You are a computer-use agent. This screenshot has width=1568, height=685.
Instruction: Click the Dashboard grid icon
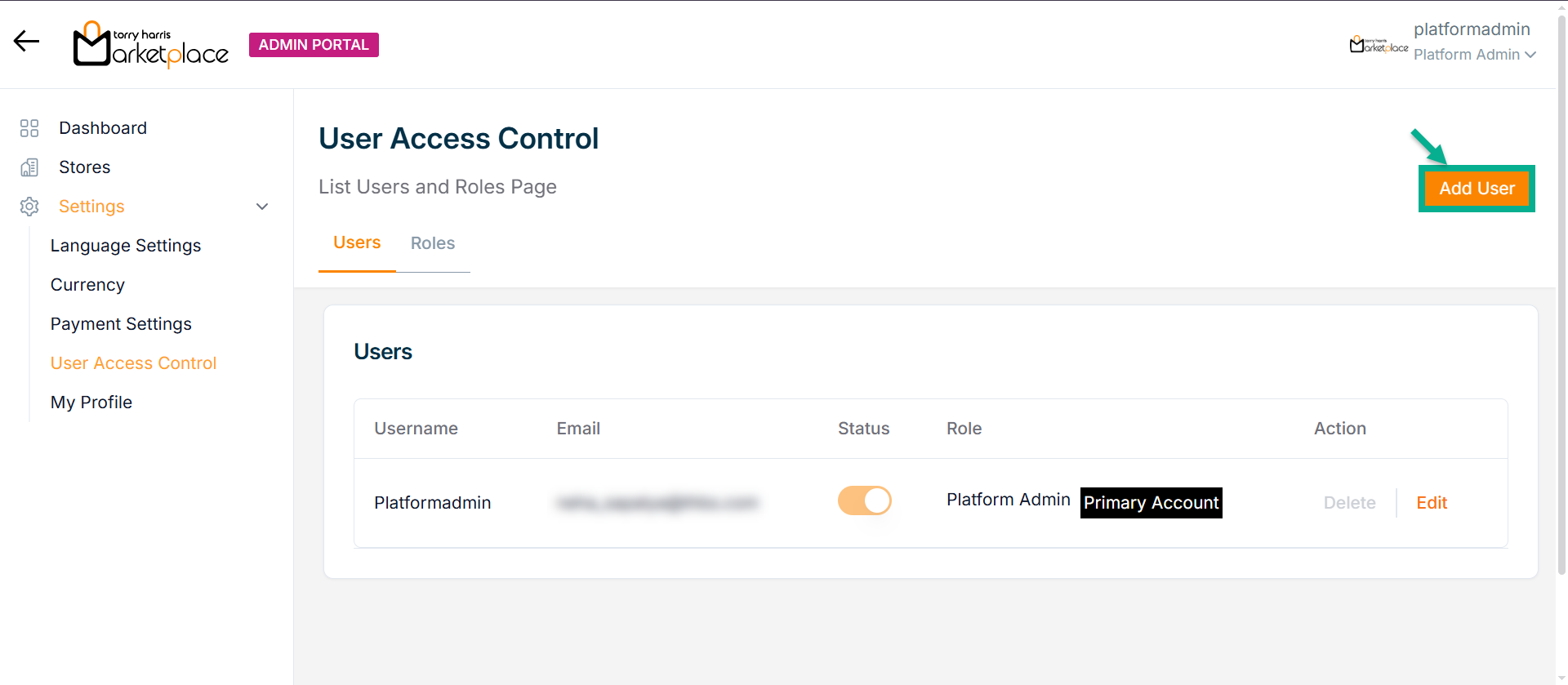29,128
